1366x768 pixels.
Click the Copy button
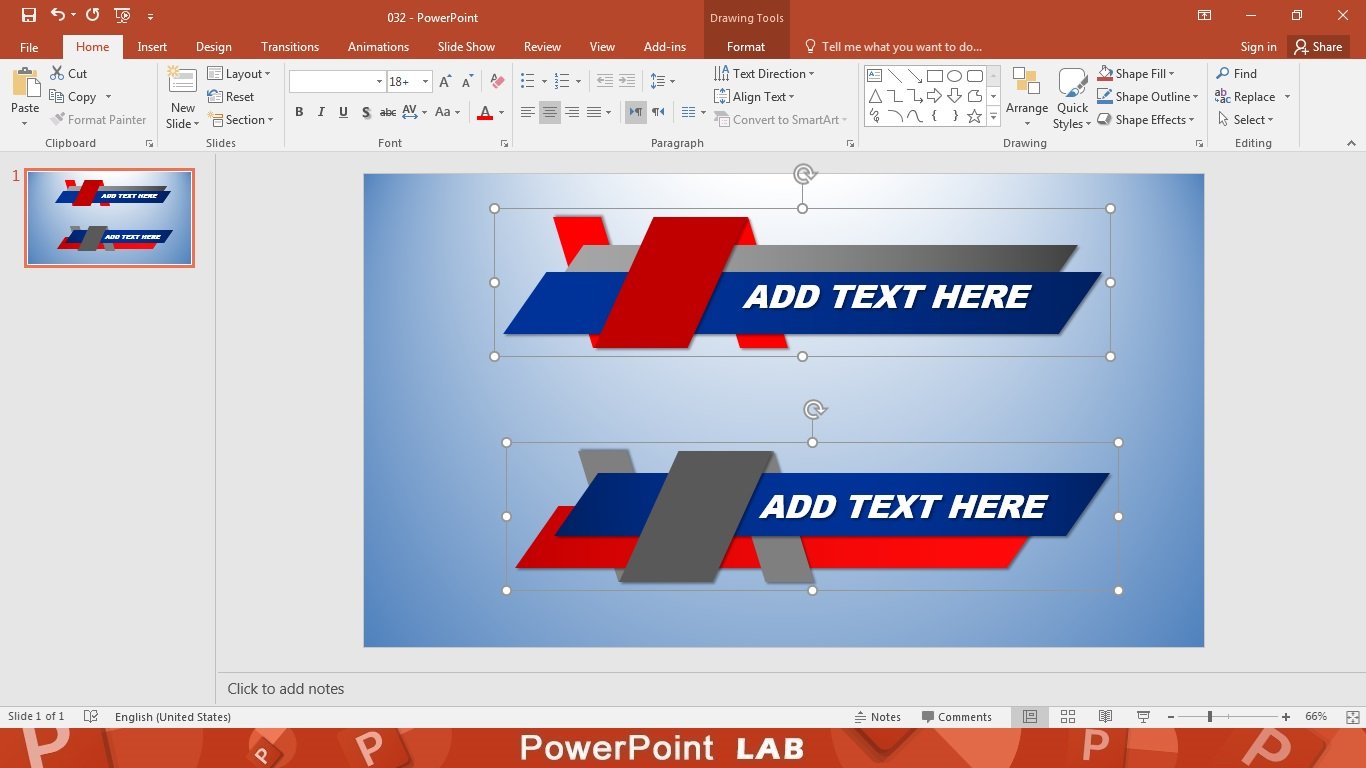73,96
